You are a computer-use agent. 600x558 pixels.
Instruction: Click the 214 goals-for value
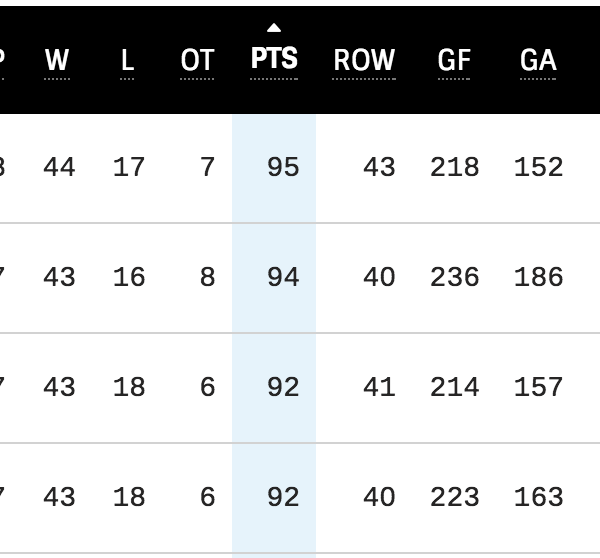(455, 387)
